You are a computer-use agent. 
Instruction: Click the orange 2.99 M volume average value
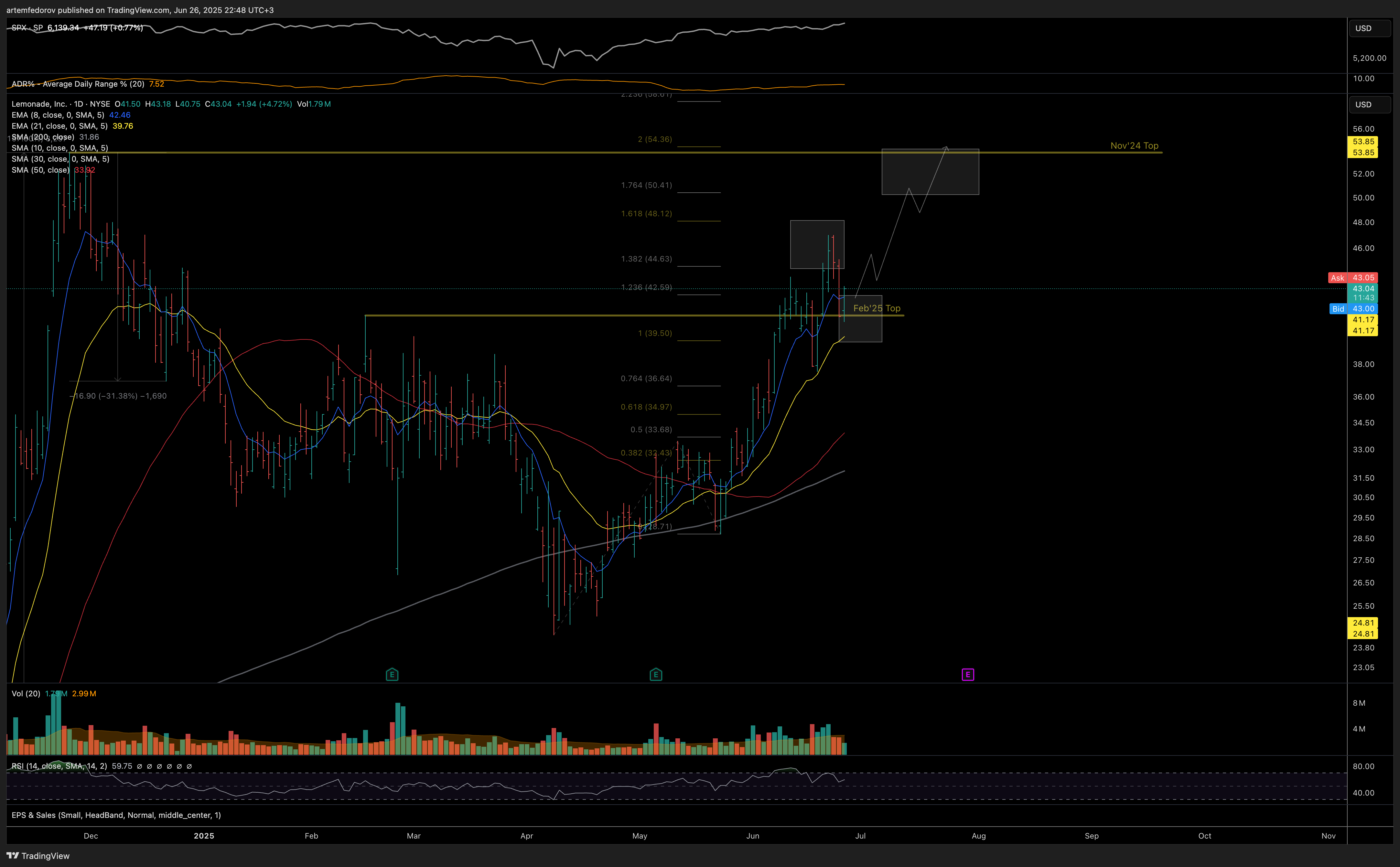84,693
